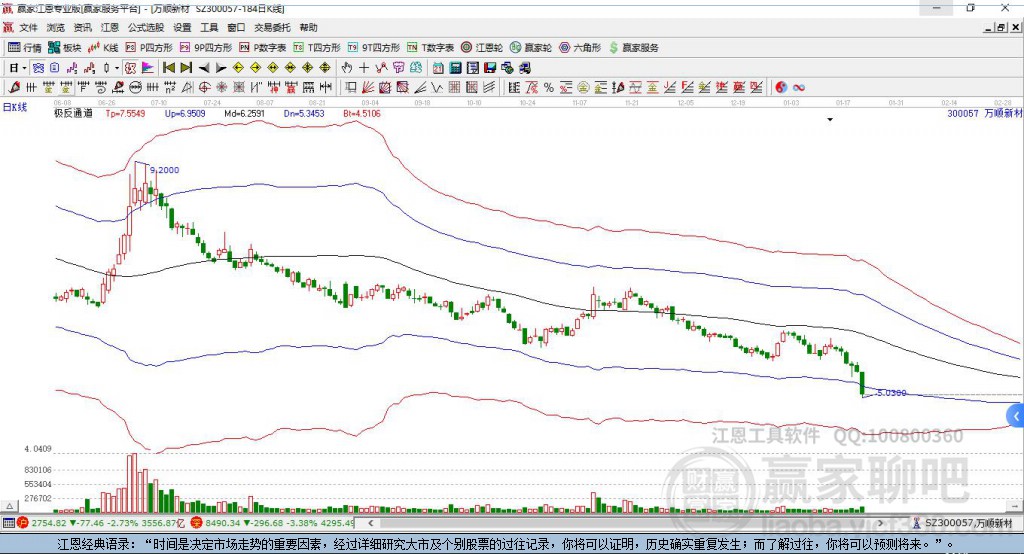The width and height of the screenshot is (1024, 554).
Task: Open the 9P四方形 tool
Action: 206,48
